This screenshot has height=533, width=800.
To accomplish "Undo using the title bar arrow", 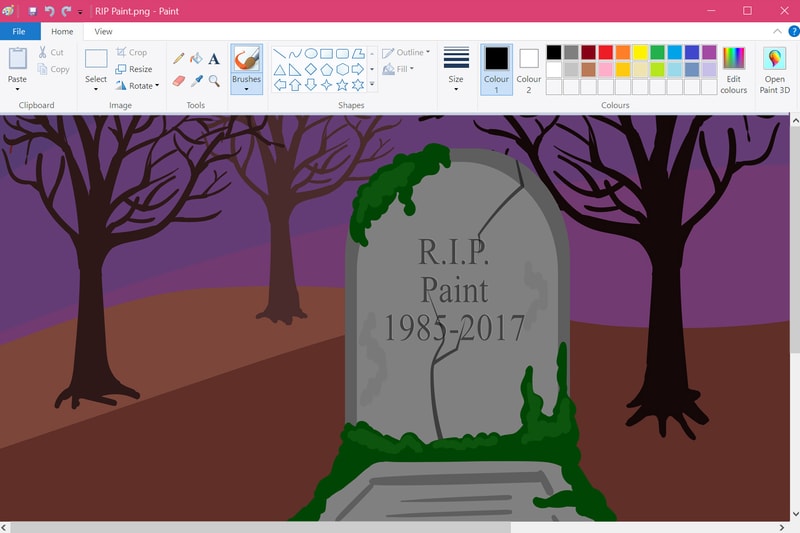I will point(49,11).
